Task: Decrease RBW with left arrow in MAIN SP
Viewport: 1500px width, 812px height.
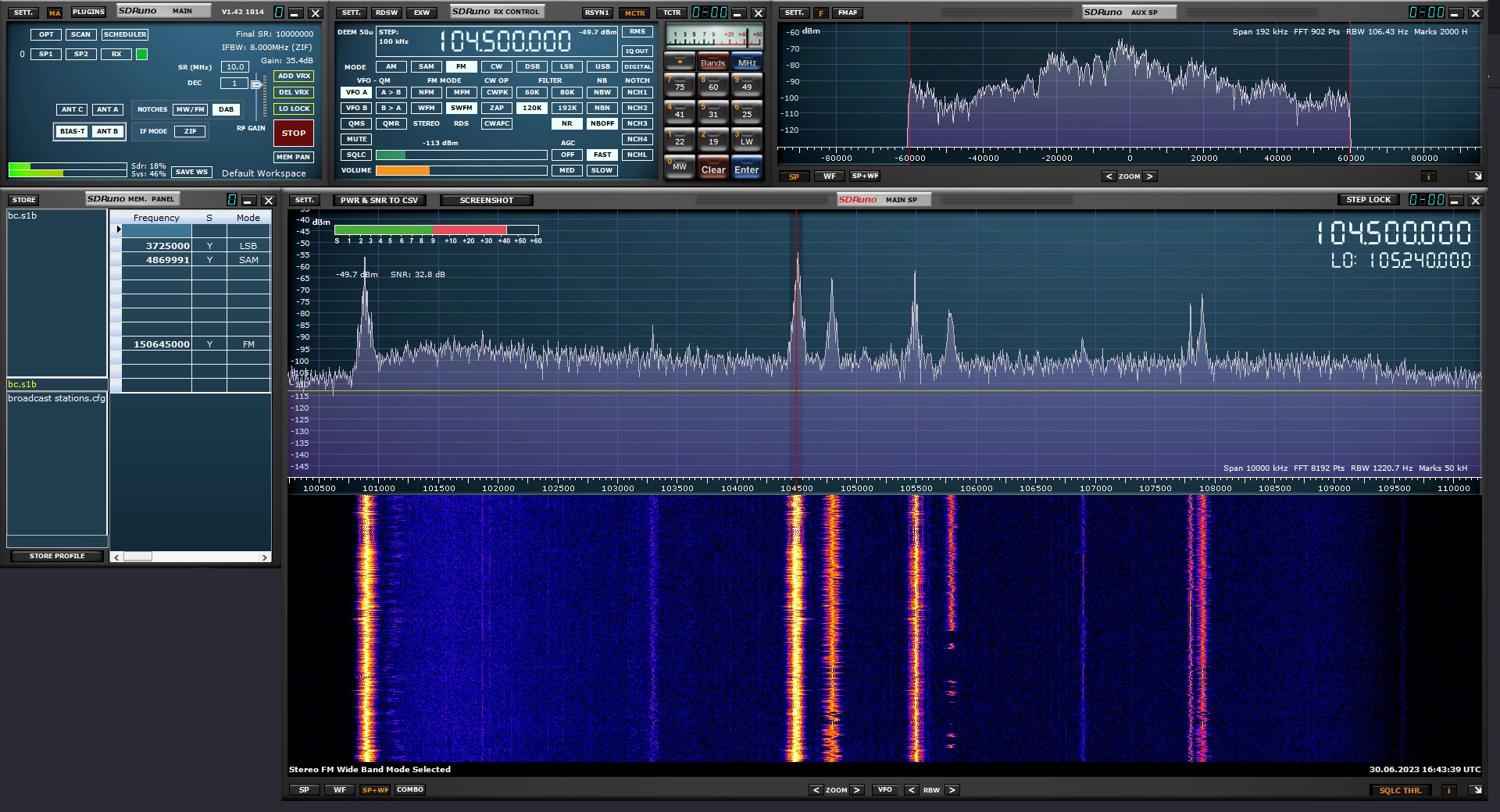Action: click(911, 790)
